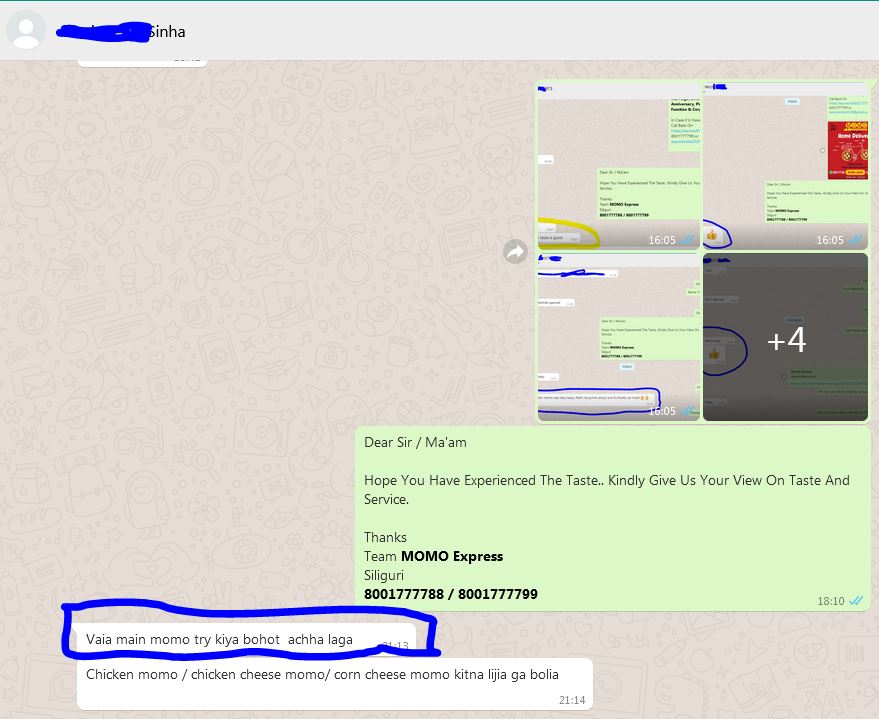Screen dimensions: 879x719
Task: Click the 'Hope You Have Experienced The Taste' sentence
Action: [x=607, y=489]
